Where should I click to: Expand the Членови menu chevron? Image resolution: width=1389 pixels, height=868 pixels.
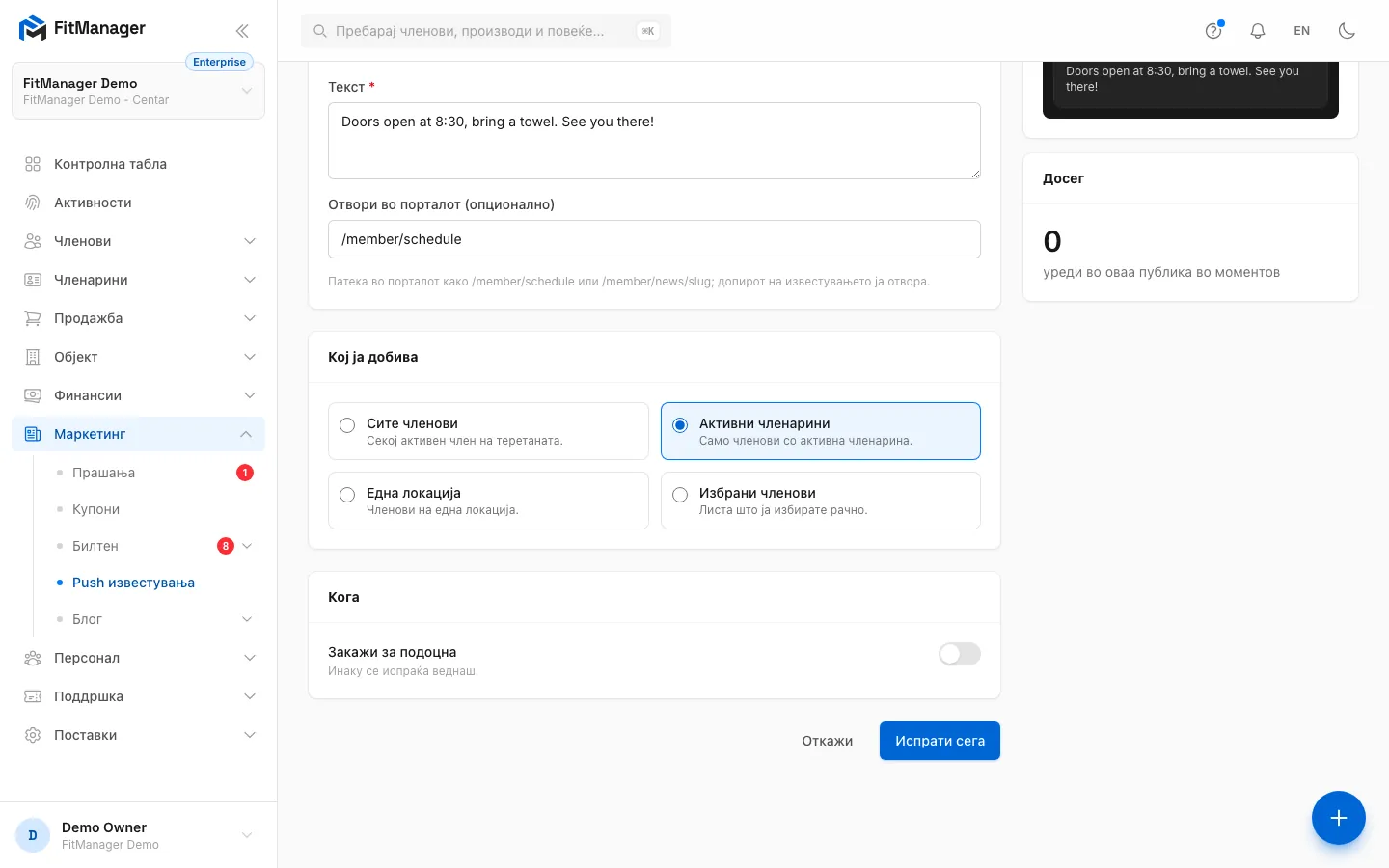[x=250, y=241]
